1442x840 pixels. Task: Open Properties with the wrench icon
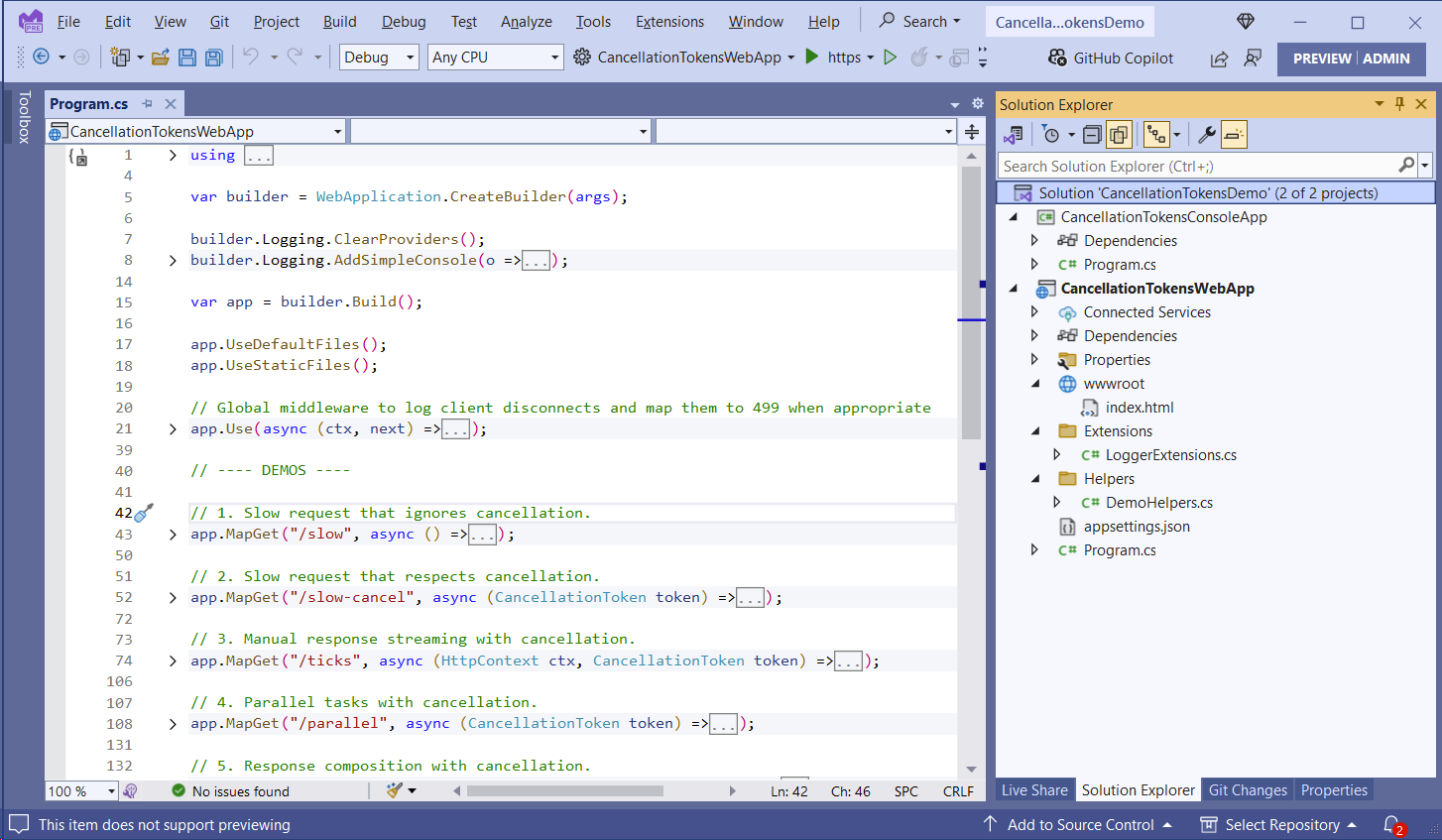1207,134
